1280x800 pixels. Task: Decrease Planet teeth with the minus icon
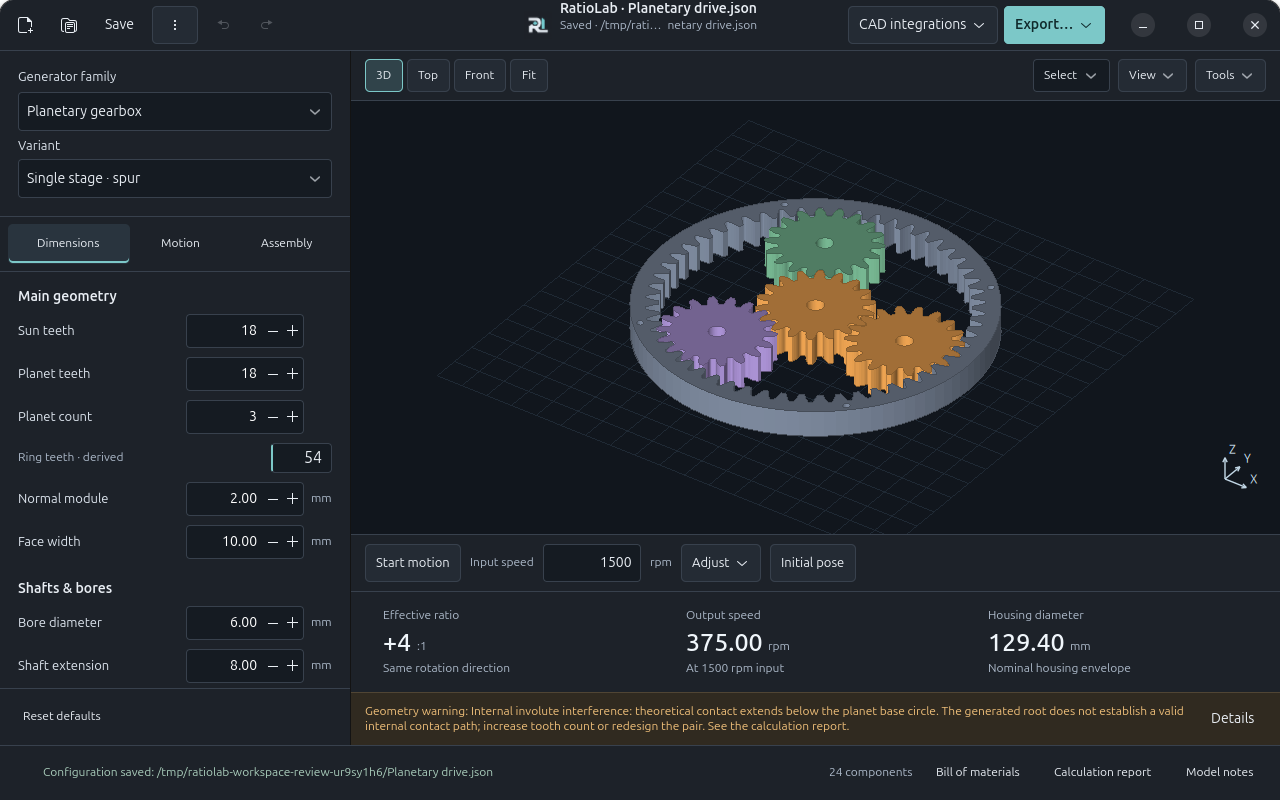tap(273, 374)
